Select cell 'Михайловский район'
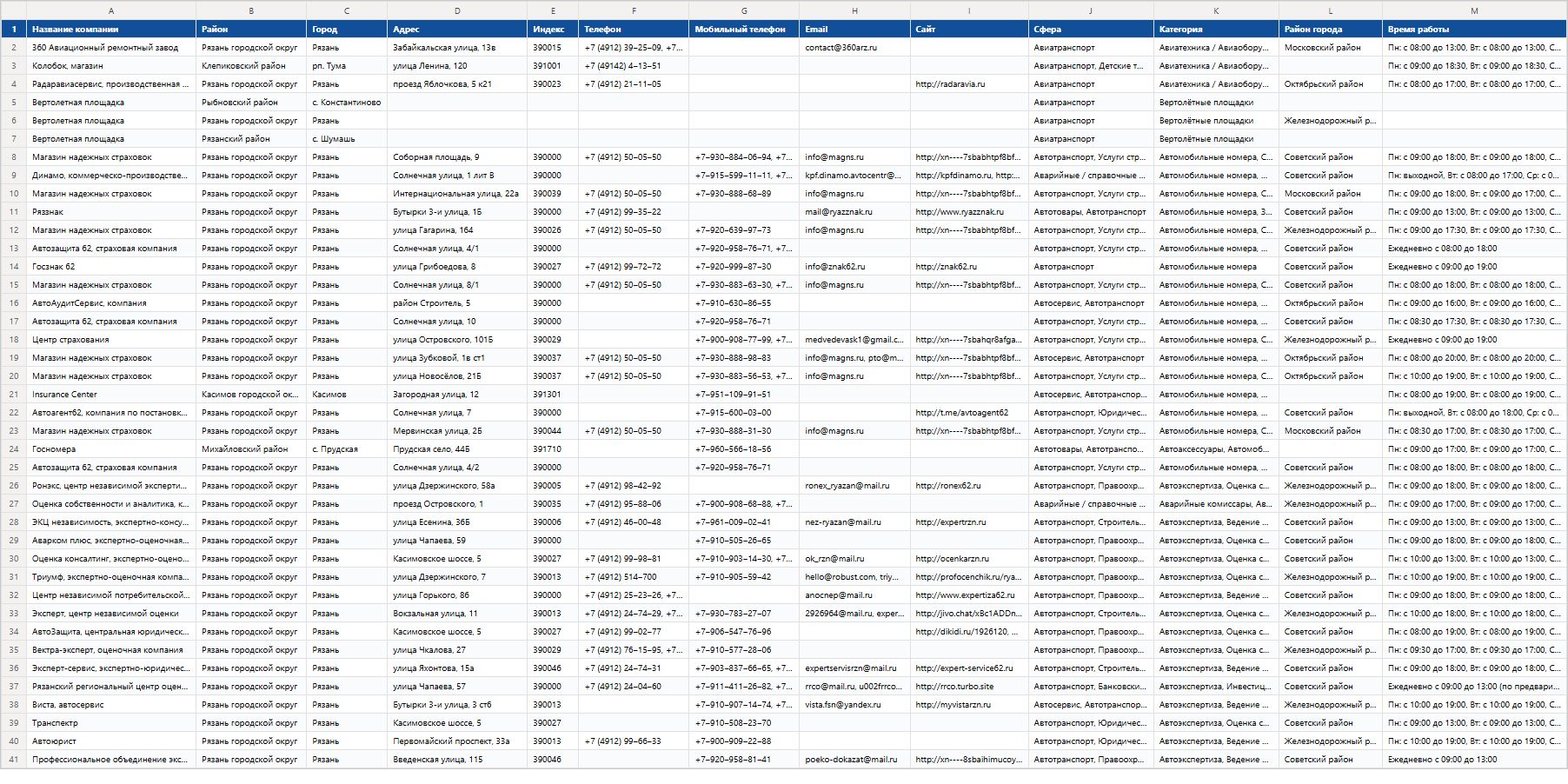The width and height of the screenshot is (1568, 784). (251, 449)
